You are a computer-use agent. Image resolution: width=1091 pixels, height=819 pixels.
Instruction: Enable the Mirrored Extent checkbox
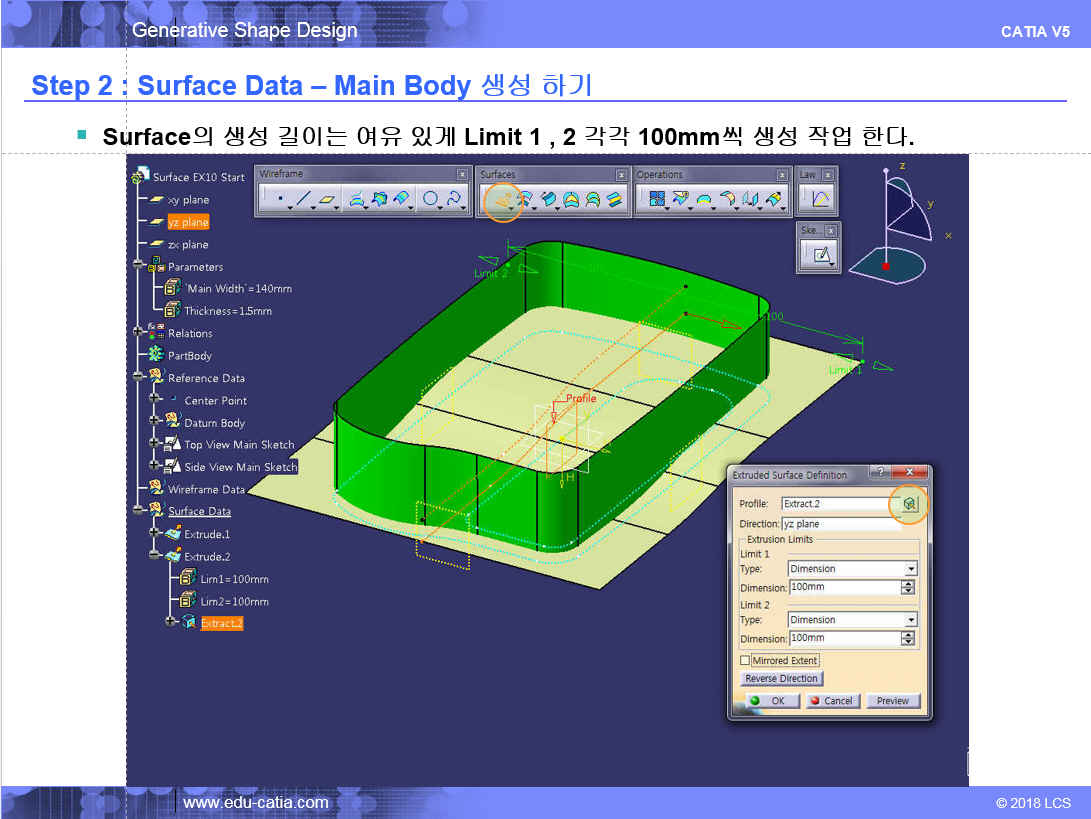[745, 661]
